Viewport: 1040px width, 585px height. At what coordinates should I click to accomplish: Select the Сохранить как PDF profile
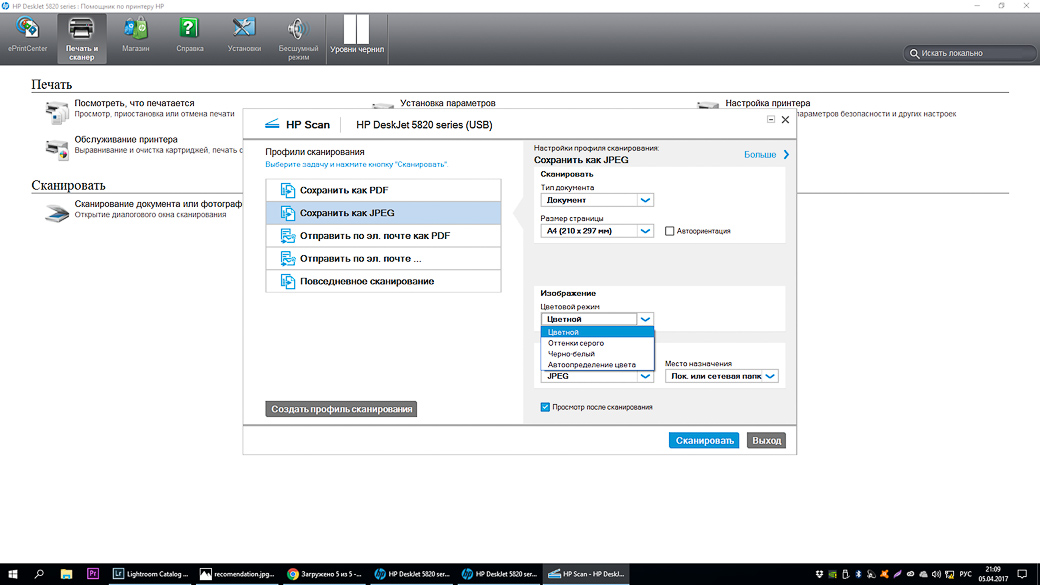tap(383, 190)
